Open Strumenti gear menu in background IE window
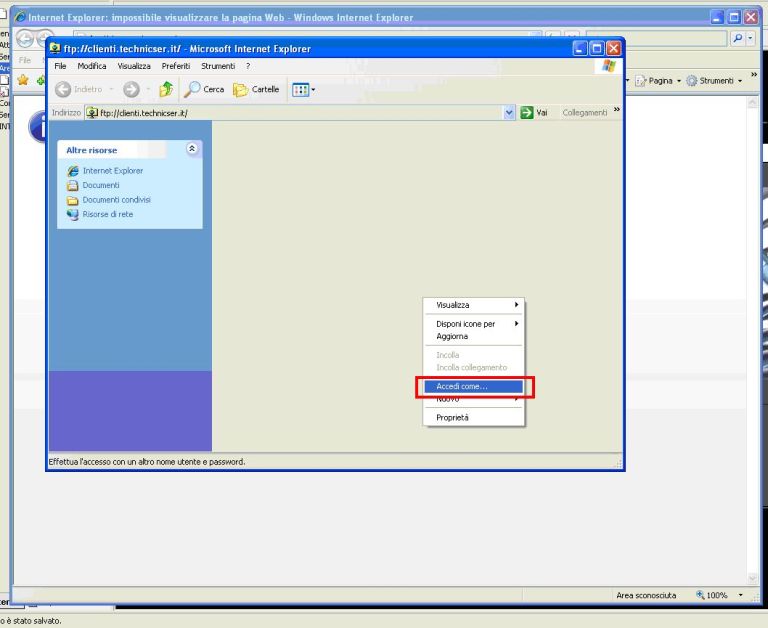Viewport: 768px width, 628px height. [x=714, y=80]
